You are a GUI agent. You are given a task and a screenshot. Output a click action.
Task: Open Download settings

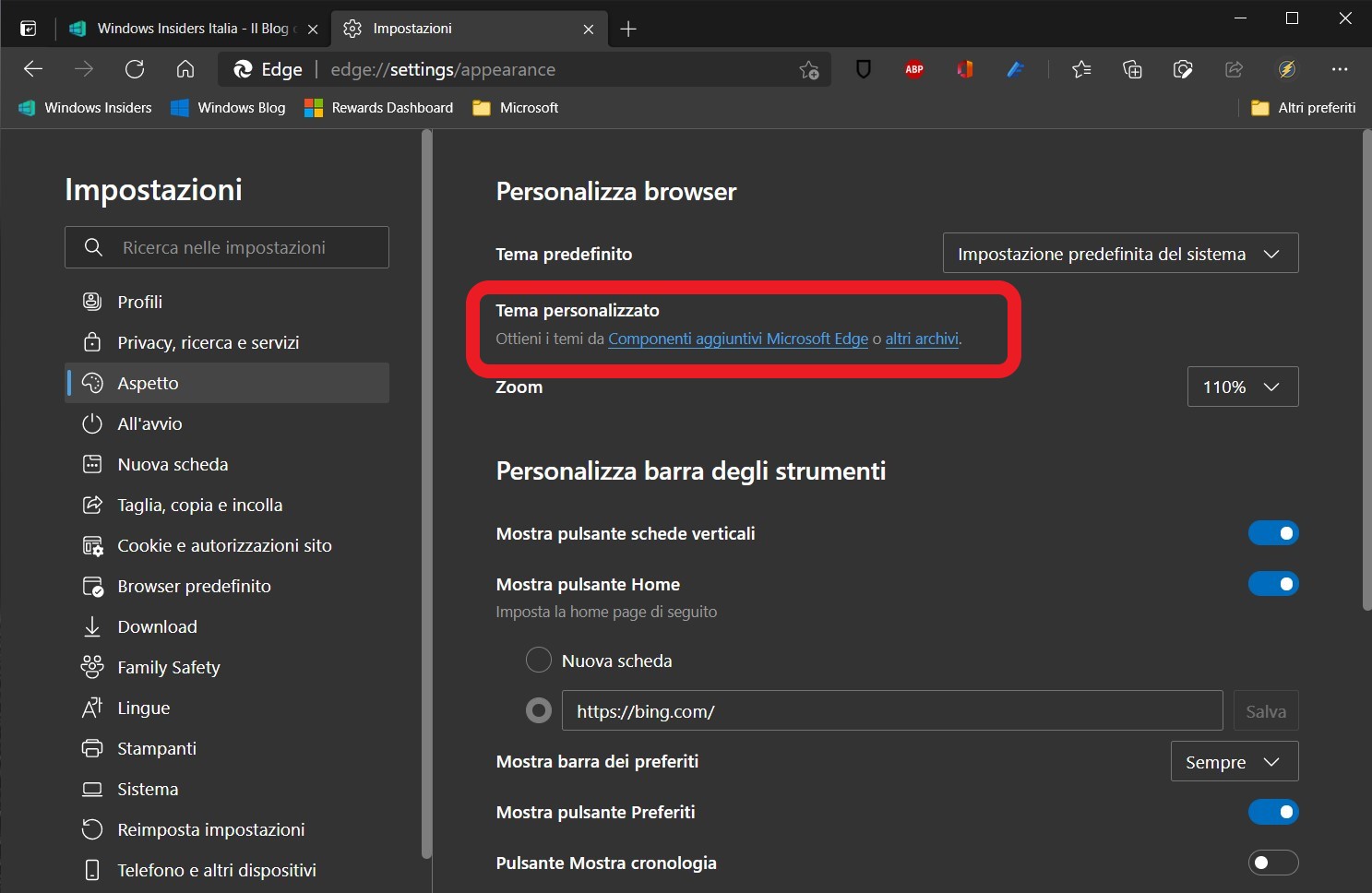(227, 626)
